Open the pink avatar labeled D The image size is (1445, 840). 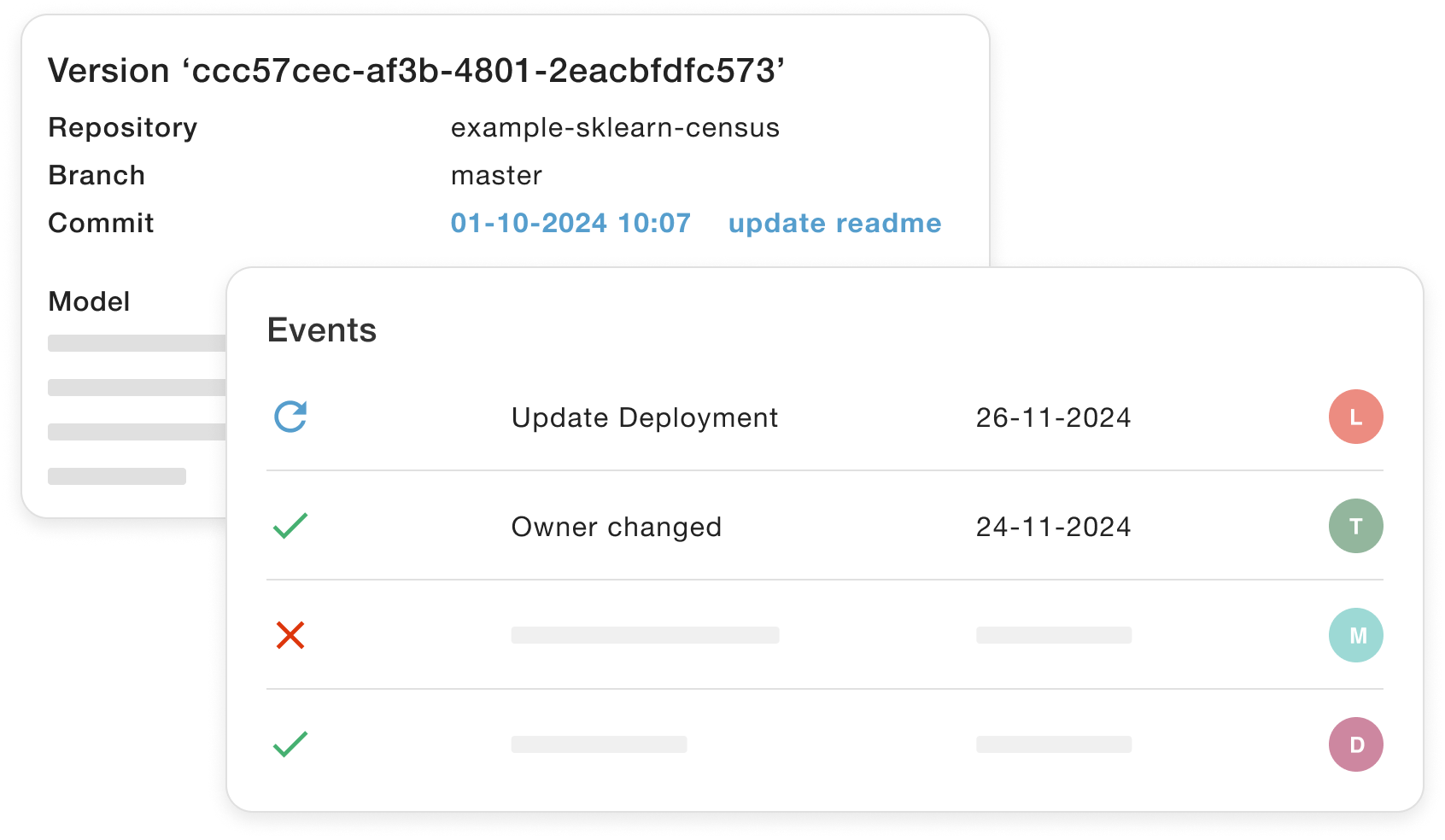tap(1356, 744)
